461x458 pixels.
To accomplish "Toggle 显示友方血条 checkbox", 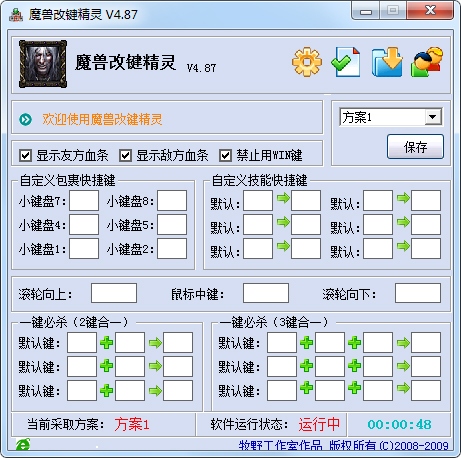I will tap(26, 156).
